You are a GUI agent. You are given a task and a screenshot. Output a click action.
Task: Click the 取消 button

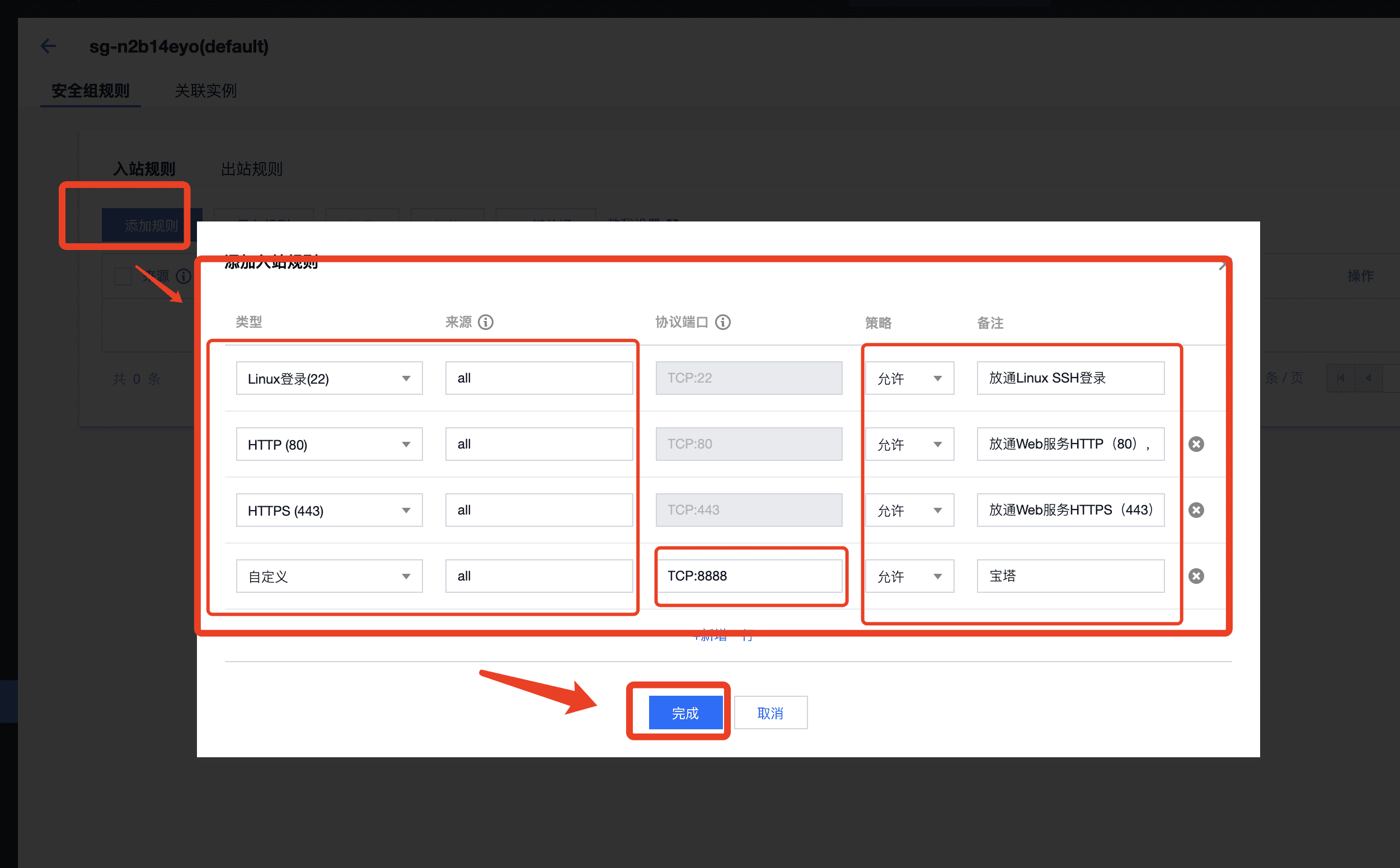pos(770,713)
